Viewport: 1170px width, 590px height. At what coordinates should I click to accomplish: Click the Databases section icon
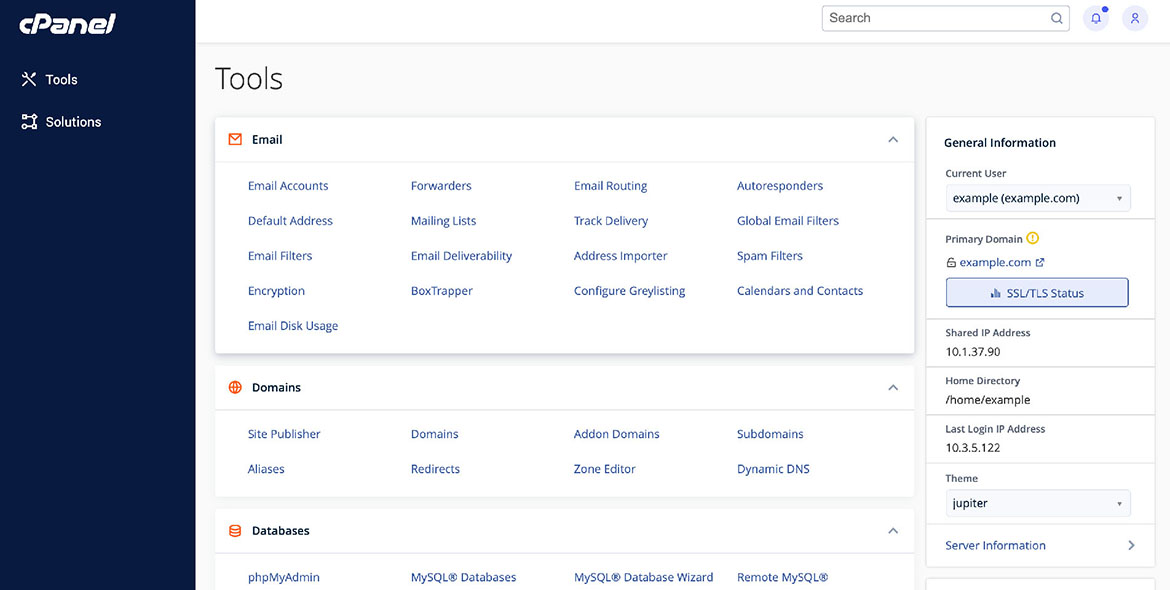(235, 531)
